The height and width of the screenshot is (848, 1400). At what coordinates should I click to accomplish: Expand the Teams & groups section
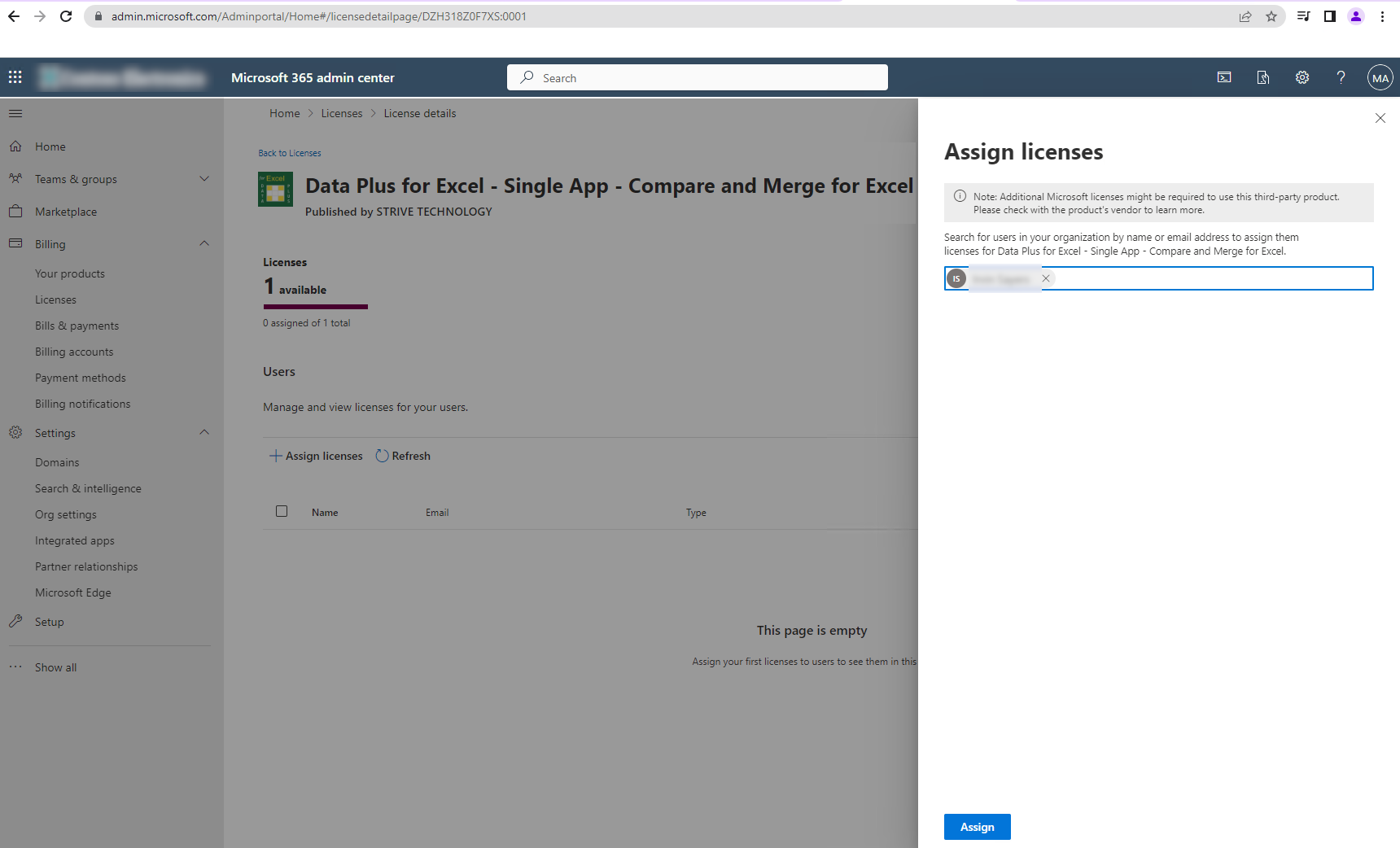coord(203,178)
